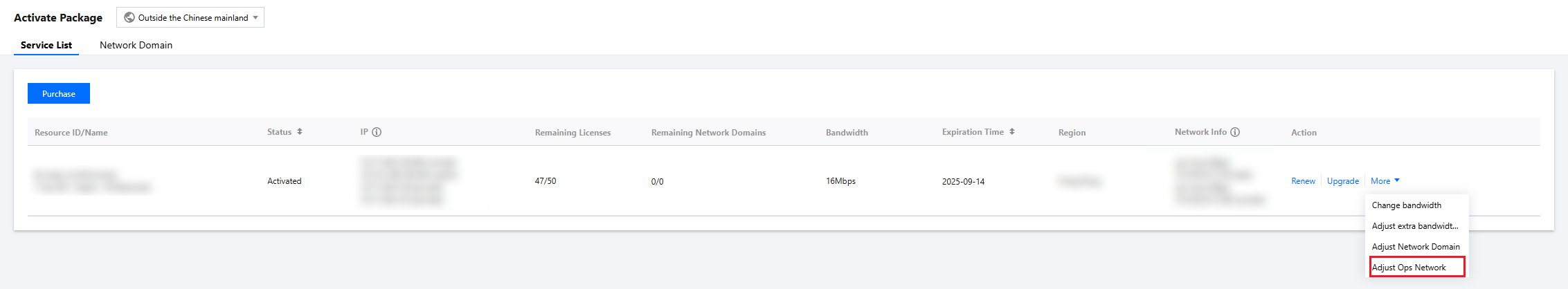Viewport: 1568px width, 289px height.
Task: Click the globe icon in region selector
Action: pos(129,17)
